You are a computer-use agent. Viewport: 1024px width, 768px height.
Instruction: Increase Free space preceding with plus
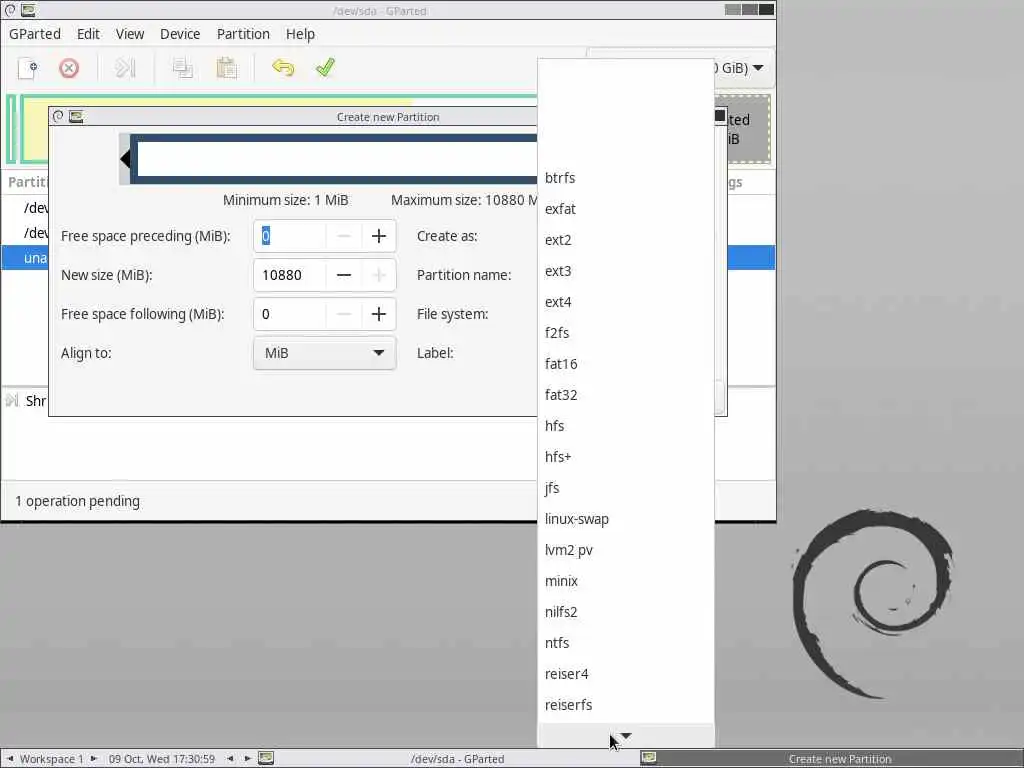click(x=379, y=236)
